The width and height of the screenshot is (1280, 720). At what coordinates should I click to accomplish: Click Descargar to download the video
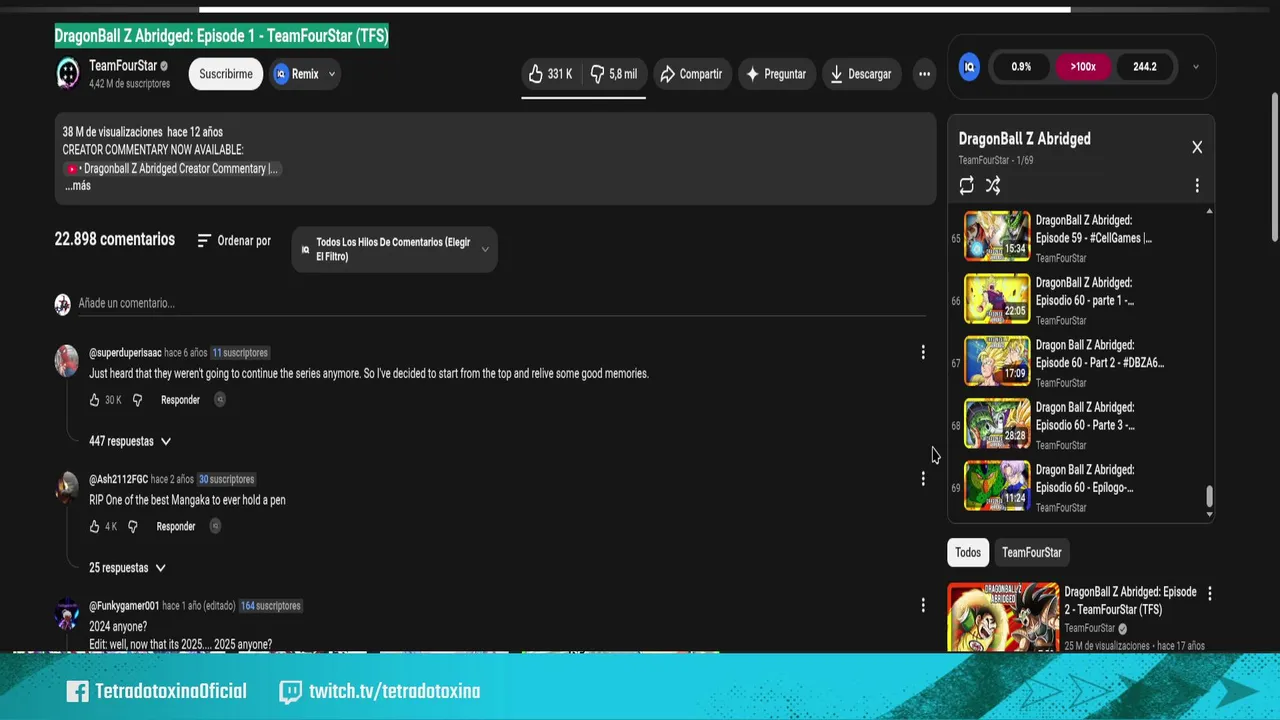[860, 74]
